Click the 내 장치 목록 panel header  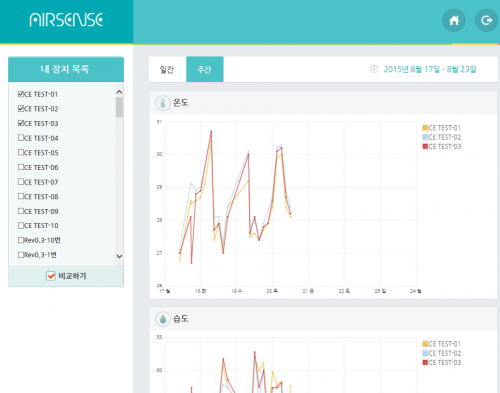[x=66, y=69]
